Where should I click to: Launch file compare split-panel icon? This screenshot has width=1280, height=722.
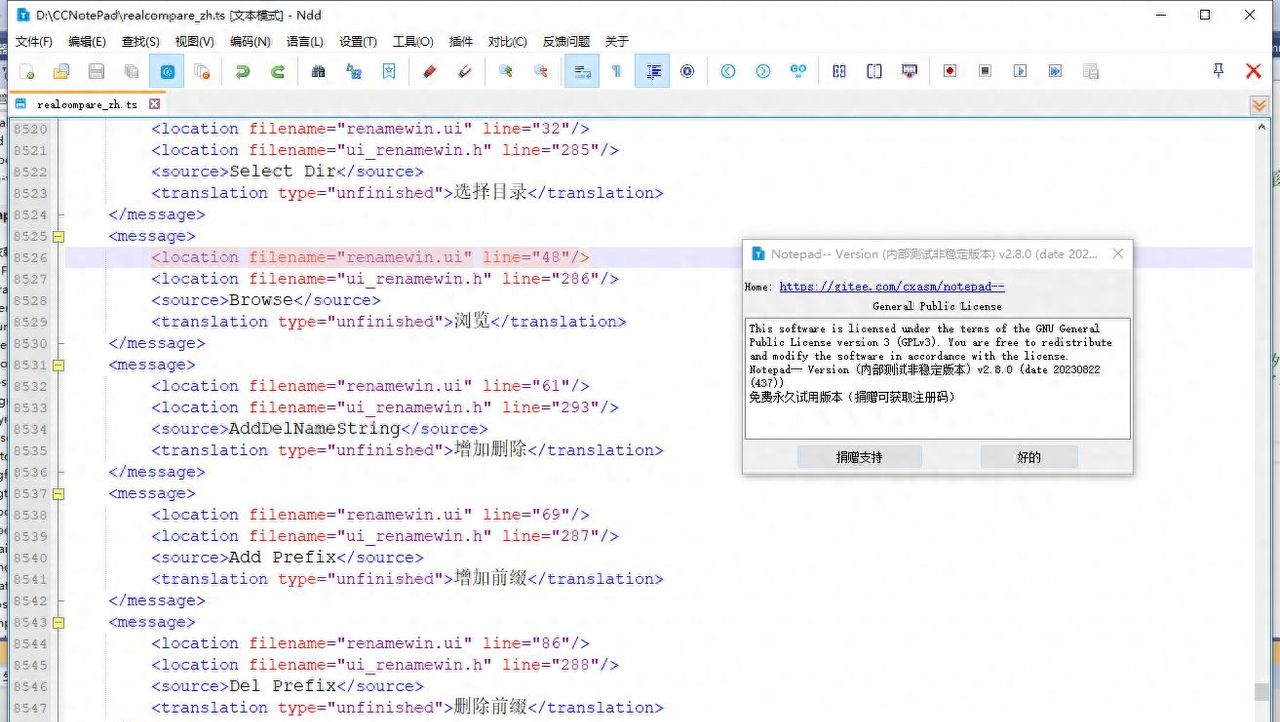838,71
